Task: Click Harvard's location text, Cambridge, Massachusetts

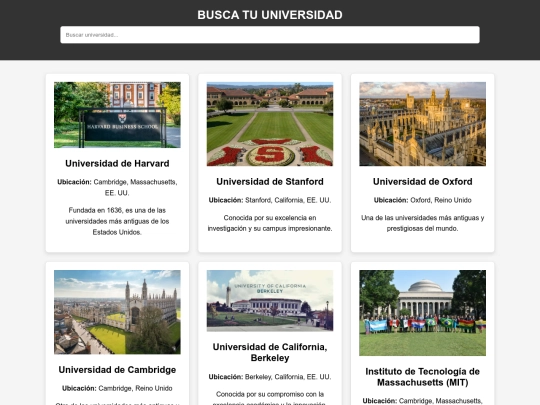Action: [x=117, y=187]
